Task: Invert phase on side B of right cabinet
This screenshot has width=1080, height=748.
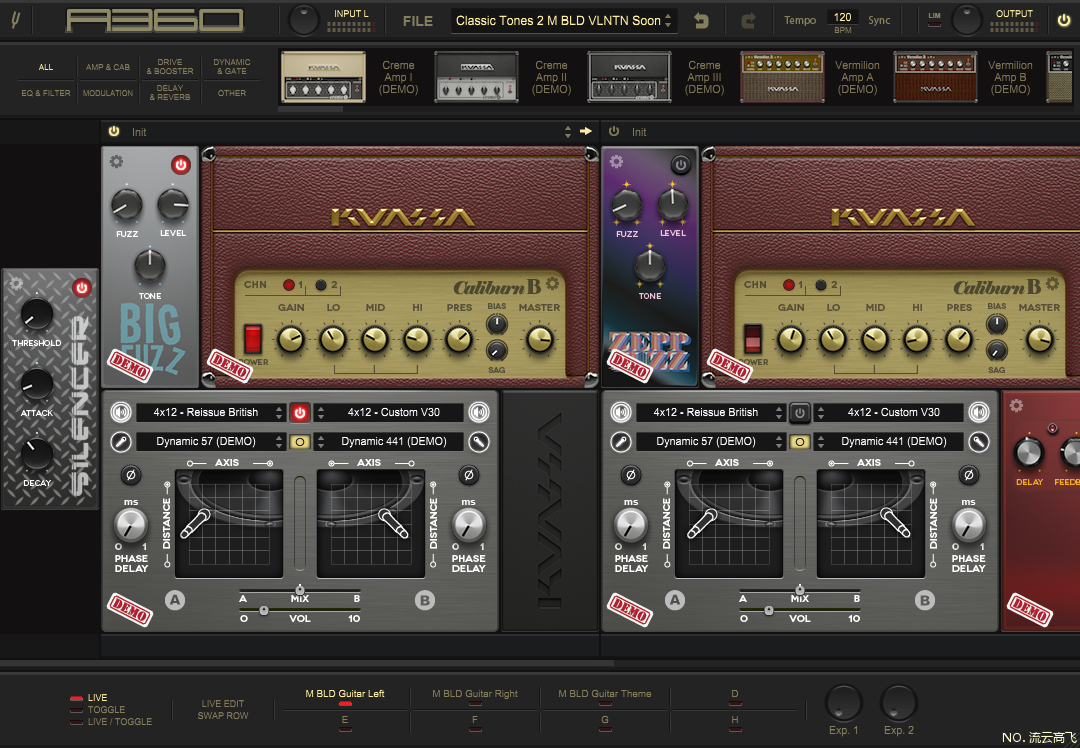Action: 968,475
